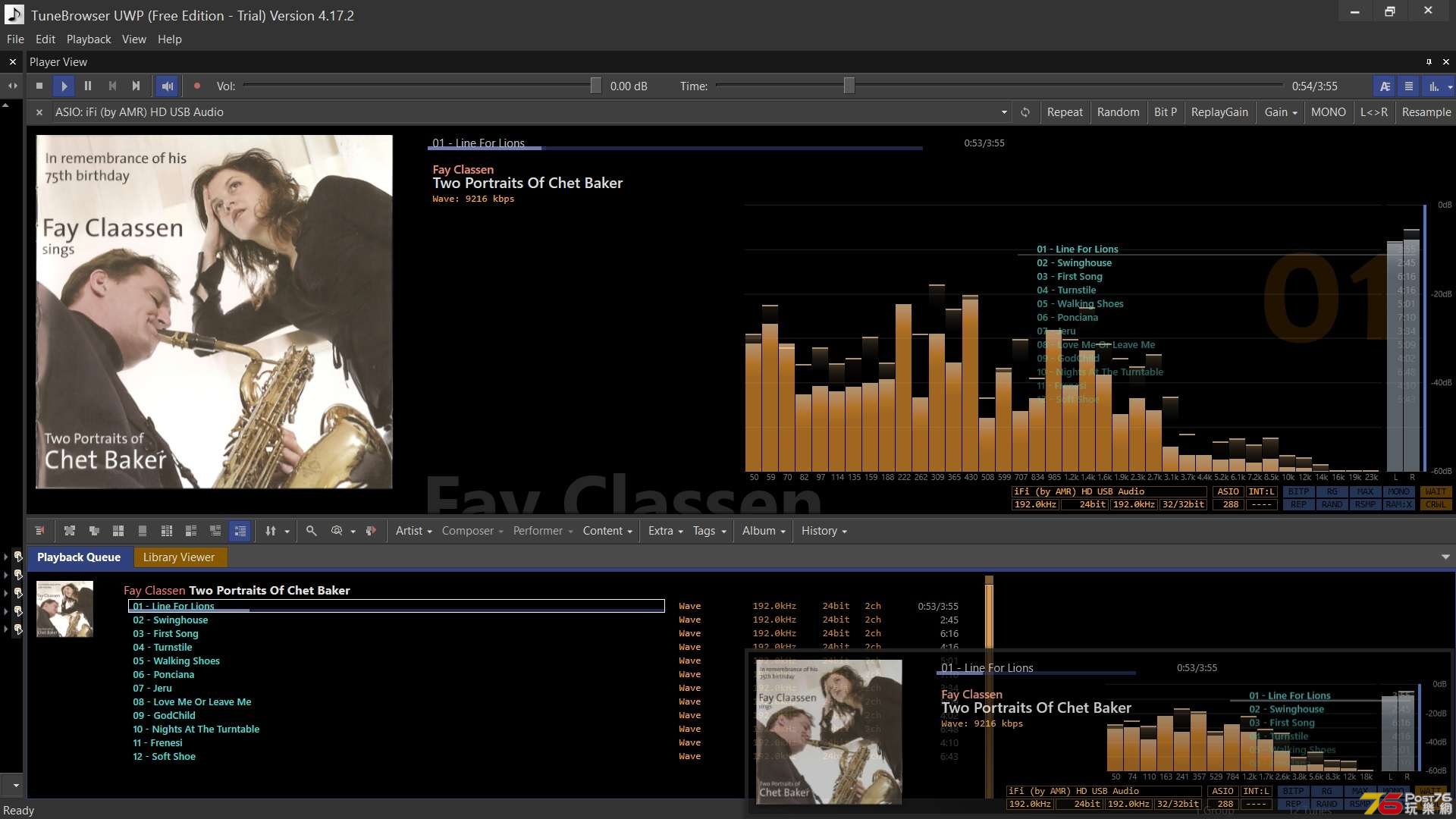Open the audio device dropdown list
Image resolution: width=1456 pixels, height=819 pixels.
click(1004, 111)
